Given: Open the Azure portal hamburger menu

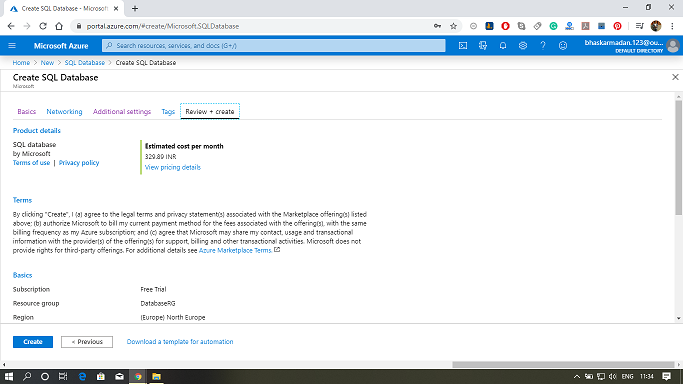Looking at the screenshot, I should coord(12,46).
